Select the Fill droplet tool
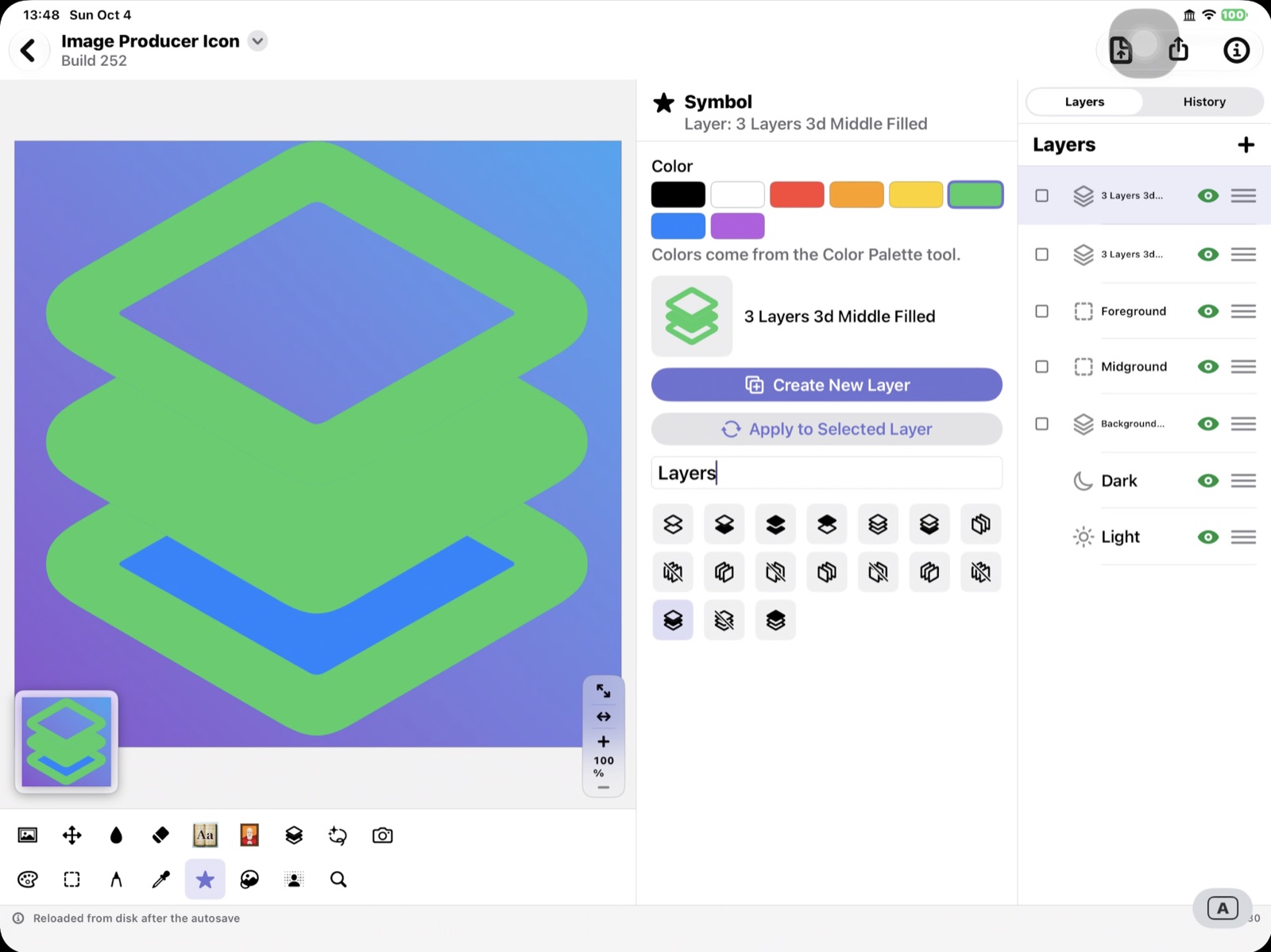This screenshot has height=952, width=1271. pos(117,835)
